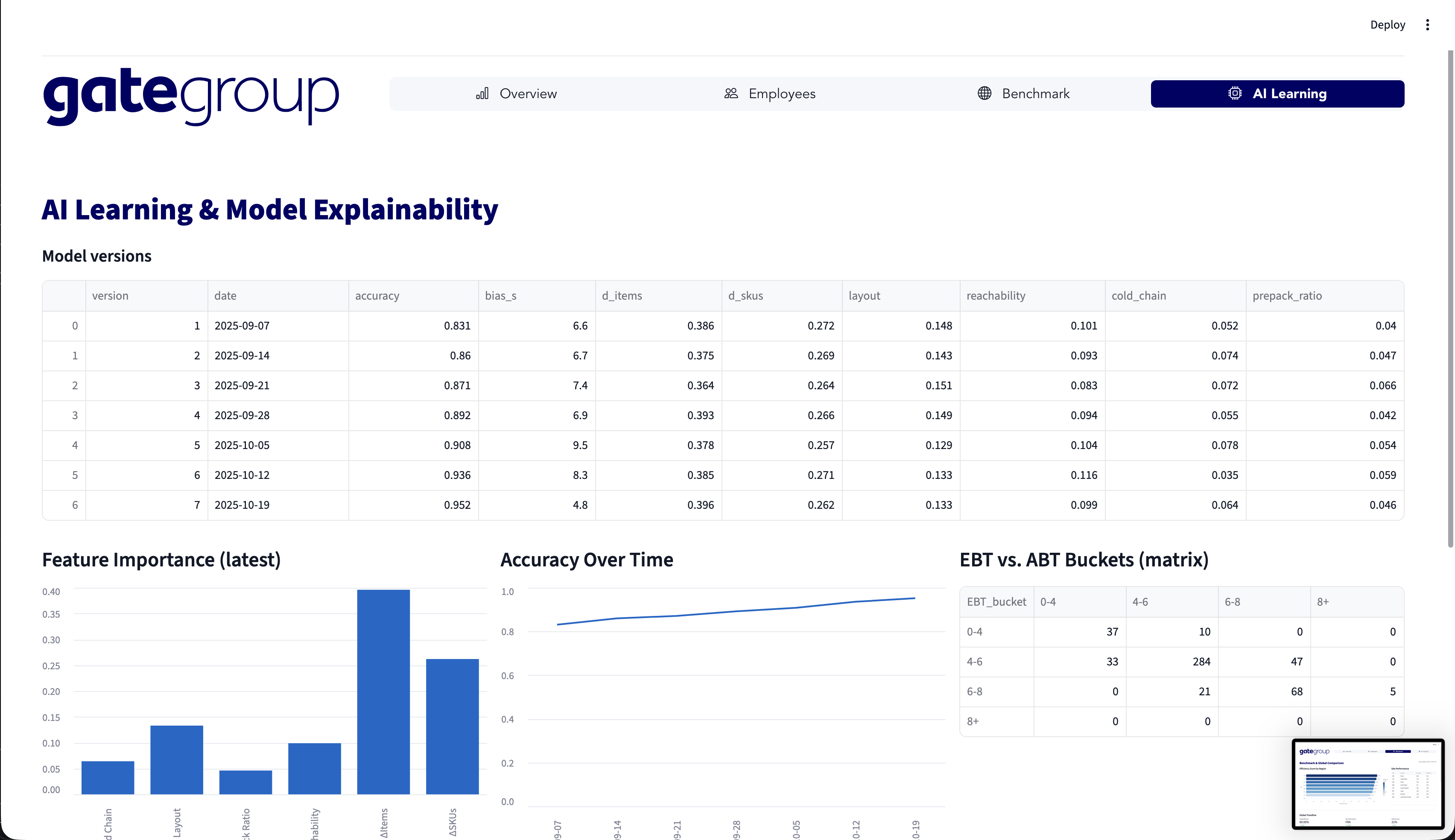Open the three-dot main menu

coord(1427,25)
